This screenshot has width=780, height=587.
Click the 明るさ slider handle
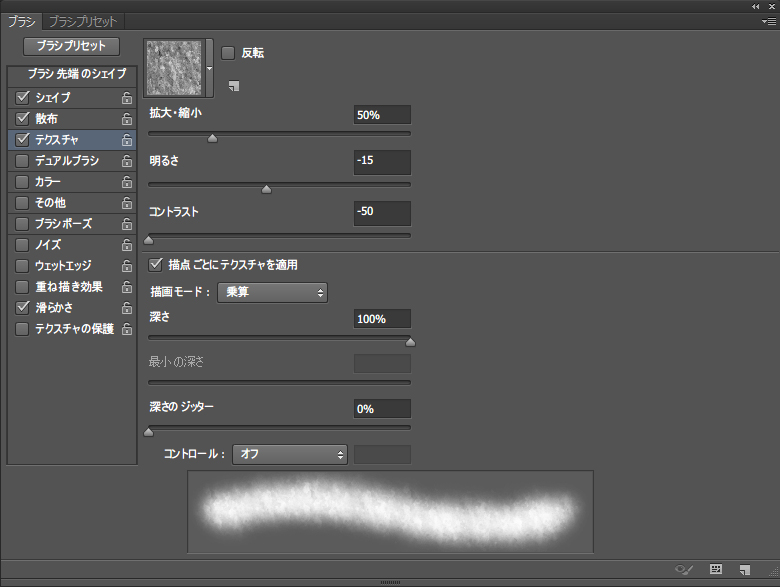click(x=267, y=189)
